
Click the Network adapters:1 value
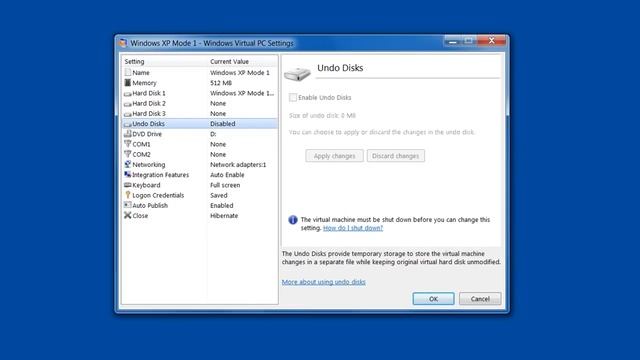238,164
